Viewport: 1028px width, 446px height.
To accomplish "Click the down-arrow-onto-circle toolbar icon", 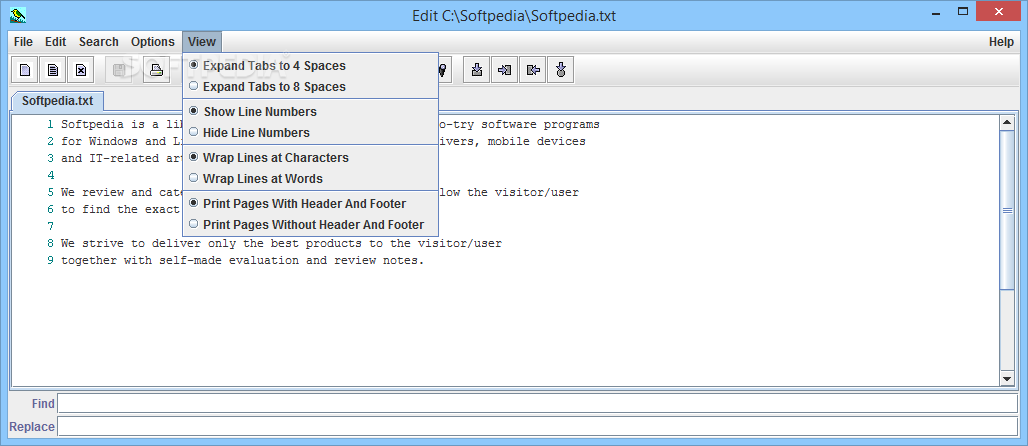I will pyautogui.click(x=561, y=70).
